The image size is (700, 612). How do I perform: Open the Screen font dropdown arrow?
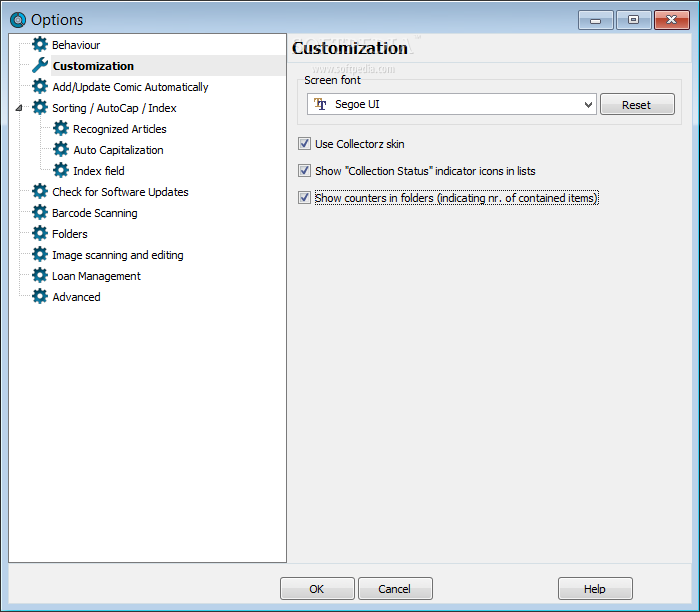pyautogui.click(x=588, y=104)
